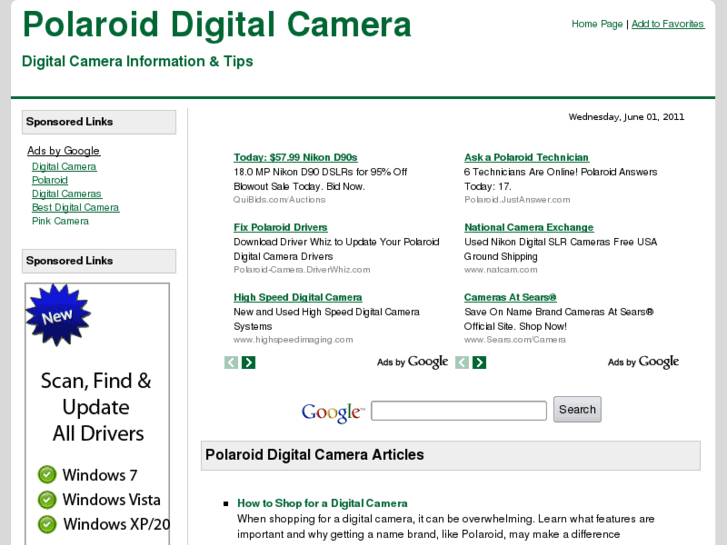This screenshot has width=727, height=545.
Task: Click the lower Sponsored Links header
Action: [99, 261]
